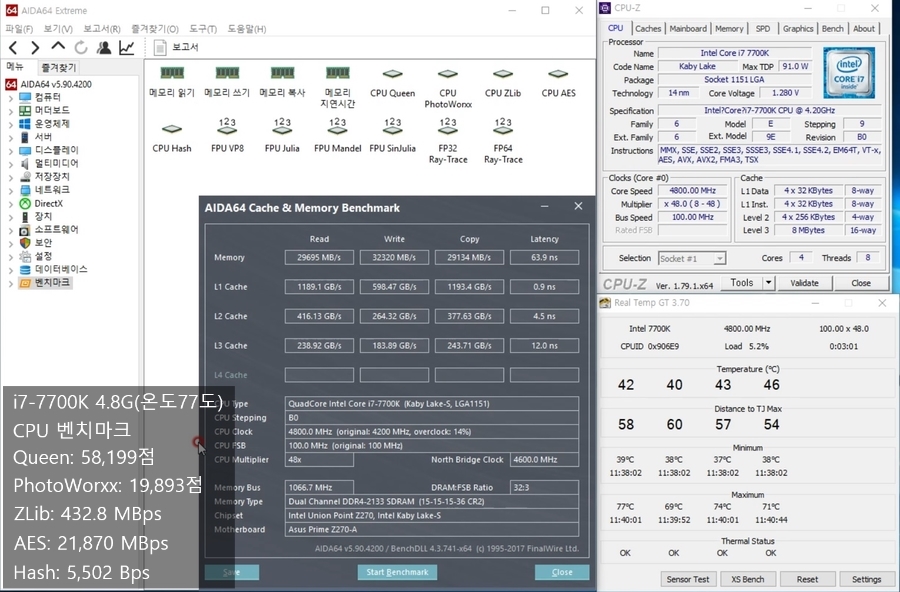The height and width of the screenshot is (592, 900).
Task: Click the Up arrow in AIDA64 toolbar
Action: tap(58, 47)
